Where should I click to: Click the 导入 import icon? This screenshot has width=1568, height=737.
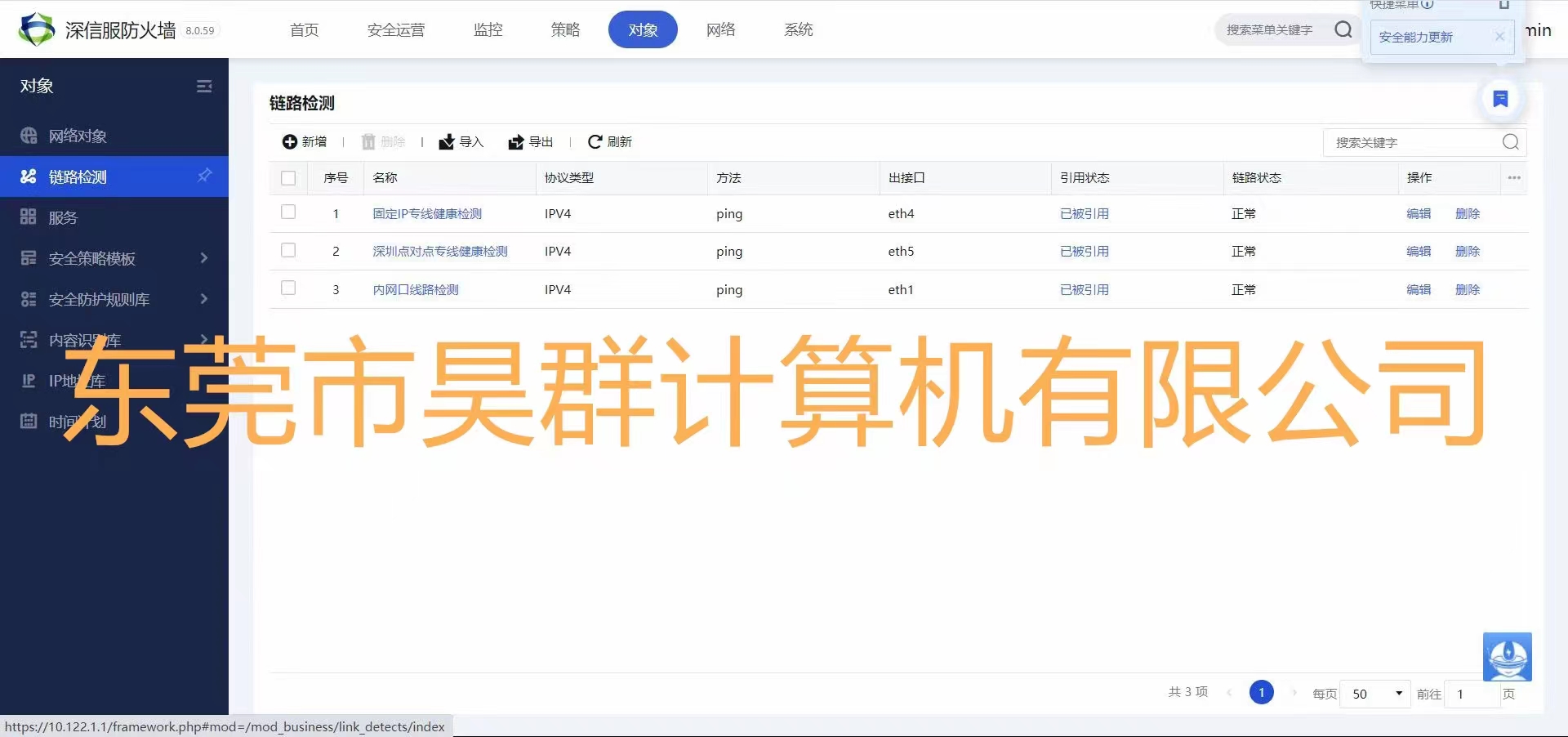(x=447, y=142)
